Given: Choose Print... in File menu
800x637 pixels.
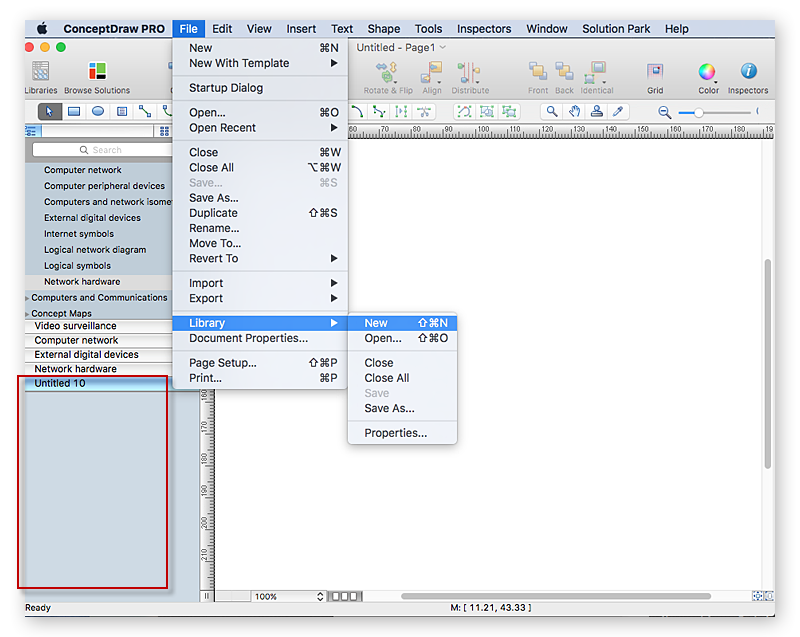Looking at the screenshot, I should [x=260, y=378].
